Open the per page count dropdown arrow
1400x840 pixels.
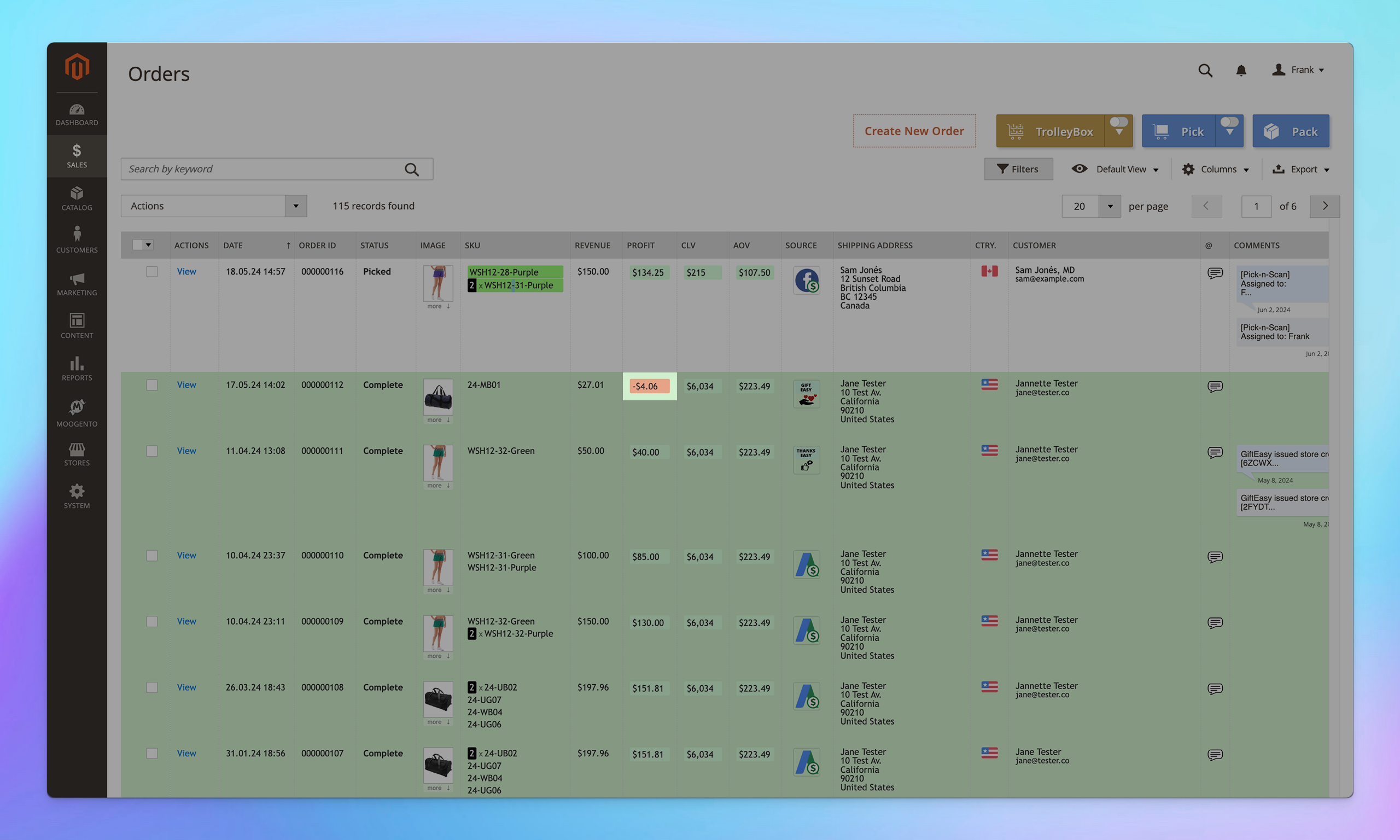pos(1110,207)
